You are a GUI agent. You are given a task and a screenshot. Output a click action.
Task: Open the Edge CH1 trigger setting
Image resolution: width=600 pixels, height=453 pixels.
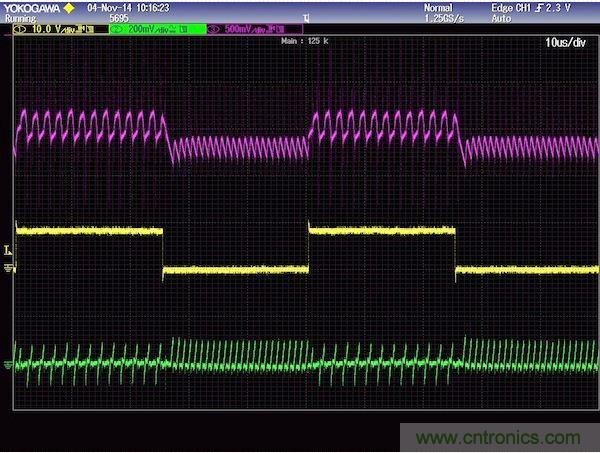pos(517,7)
